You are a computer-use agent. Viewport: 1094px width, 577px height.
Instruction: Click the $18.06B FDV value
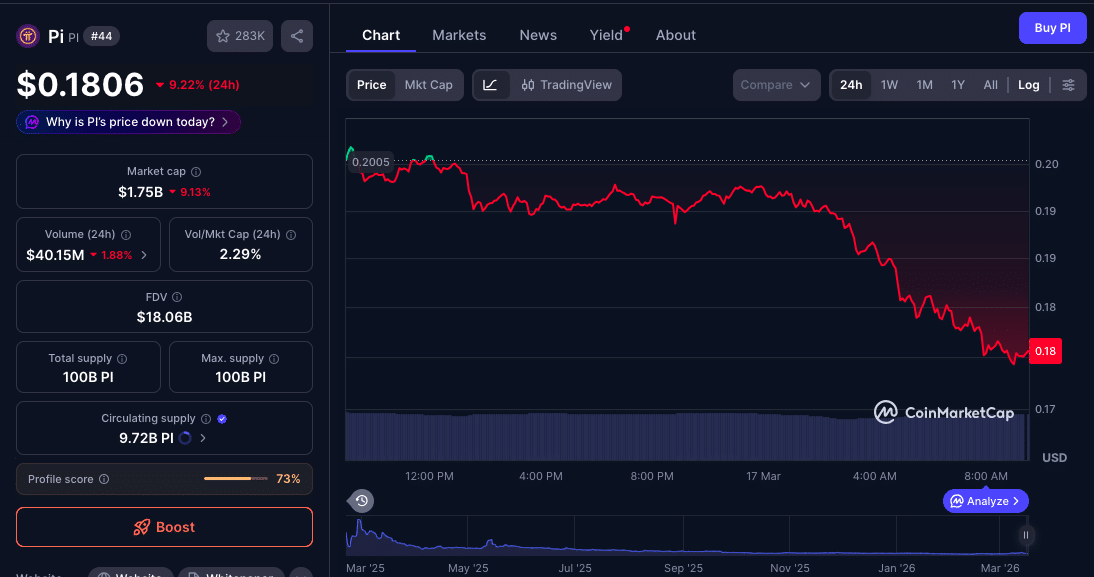click(x=165, y=317)
